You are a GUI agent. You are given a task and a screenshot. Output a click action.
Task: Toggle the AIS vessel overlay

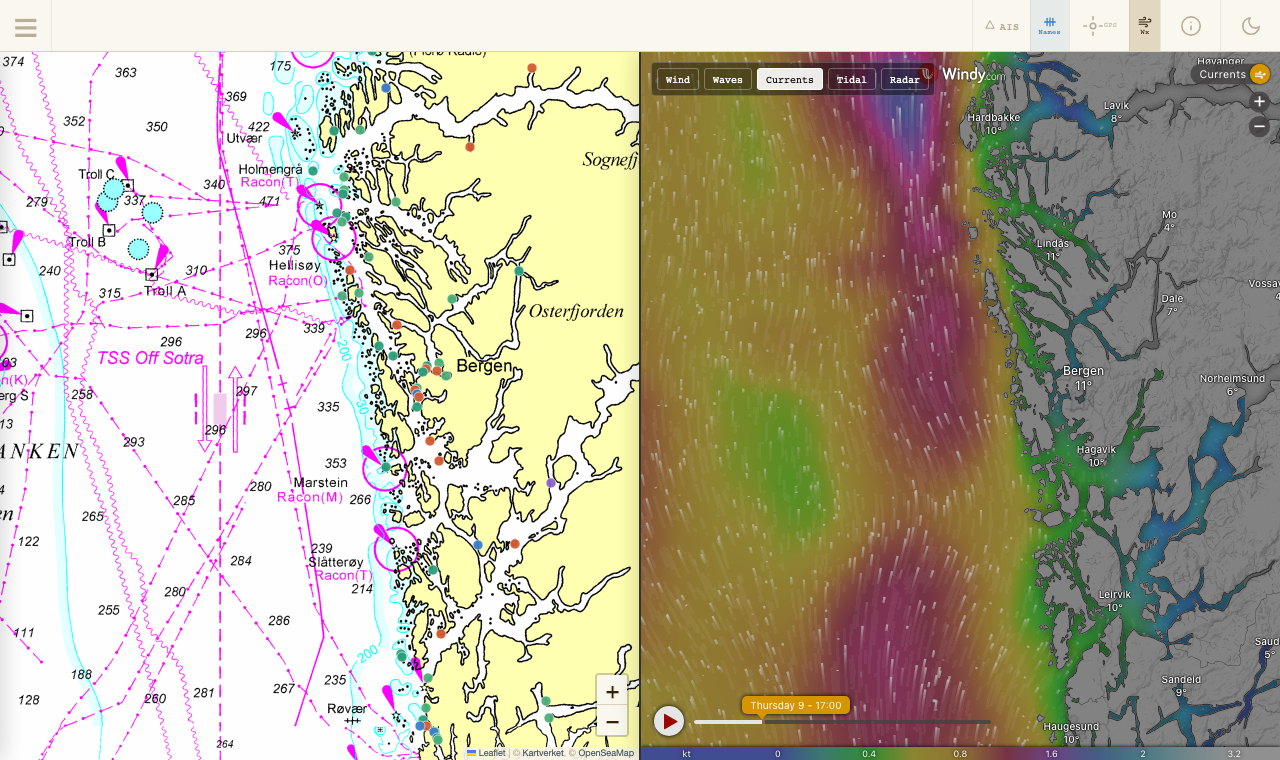pos(1001,26)
